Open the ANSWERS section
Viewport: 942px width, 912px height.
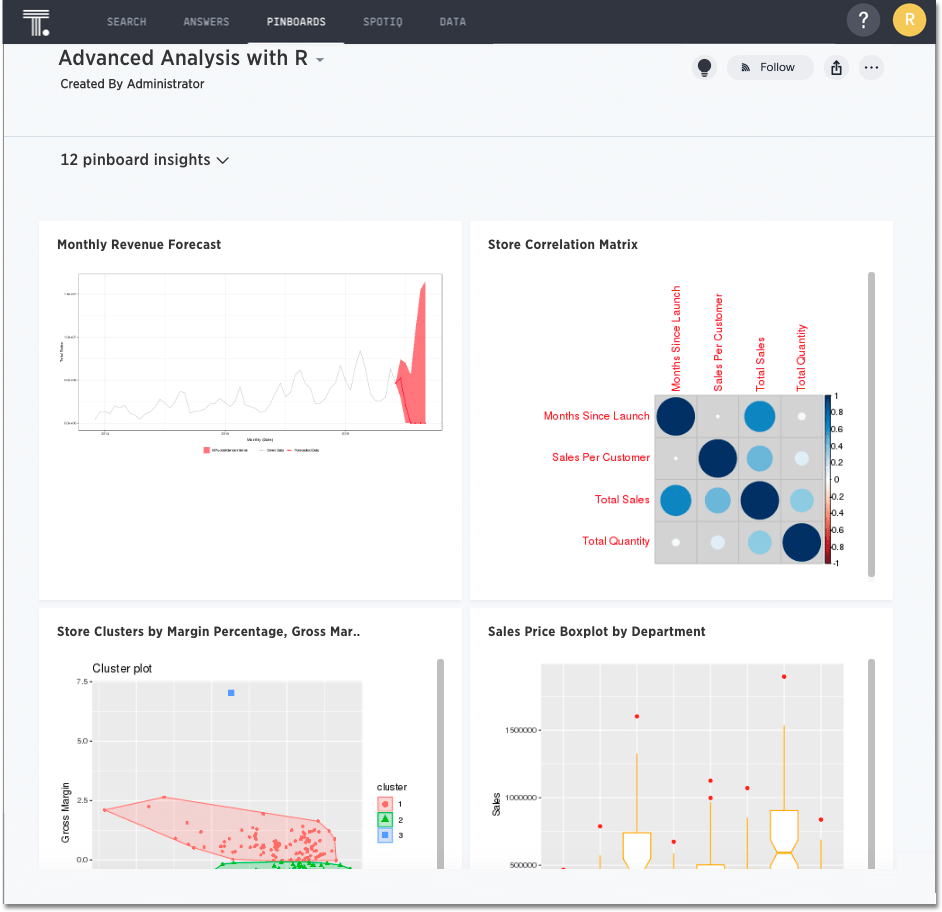pyautogui.click(x=206, y=21)
